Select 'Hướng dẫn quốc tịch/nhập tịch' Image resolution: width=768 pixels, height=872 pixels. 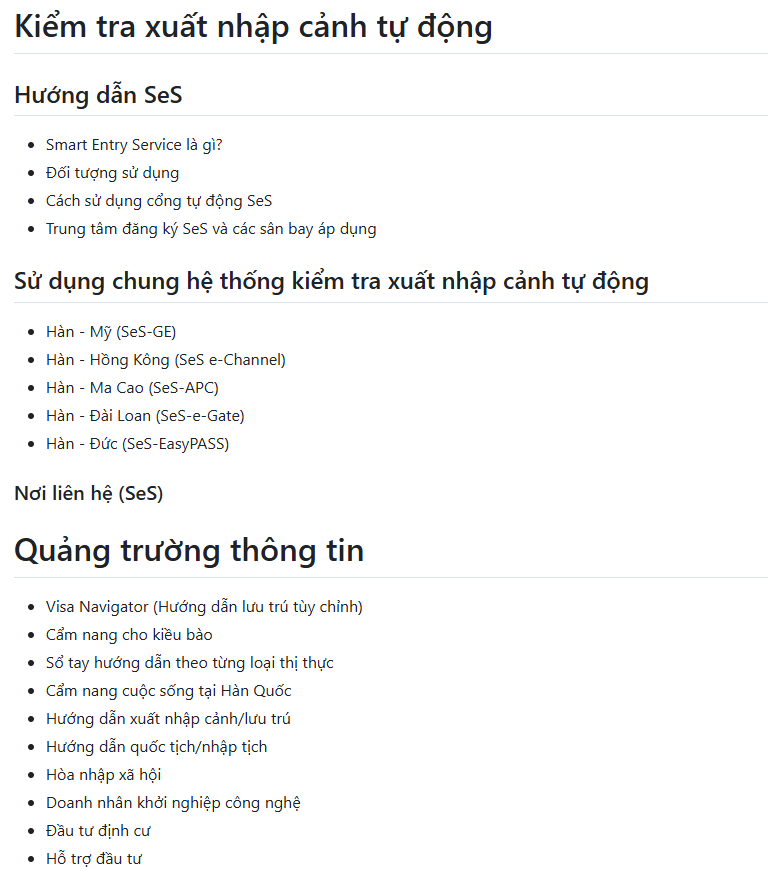tap(156, 747)
